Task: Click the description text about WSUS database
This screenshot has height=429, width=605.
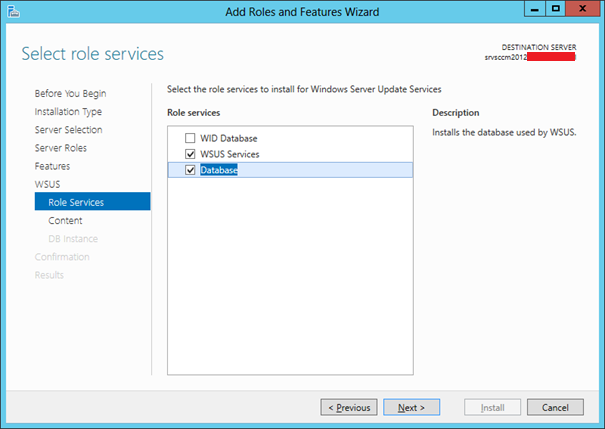Action: pyautogui.click(x=504, y=132)
